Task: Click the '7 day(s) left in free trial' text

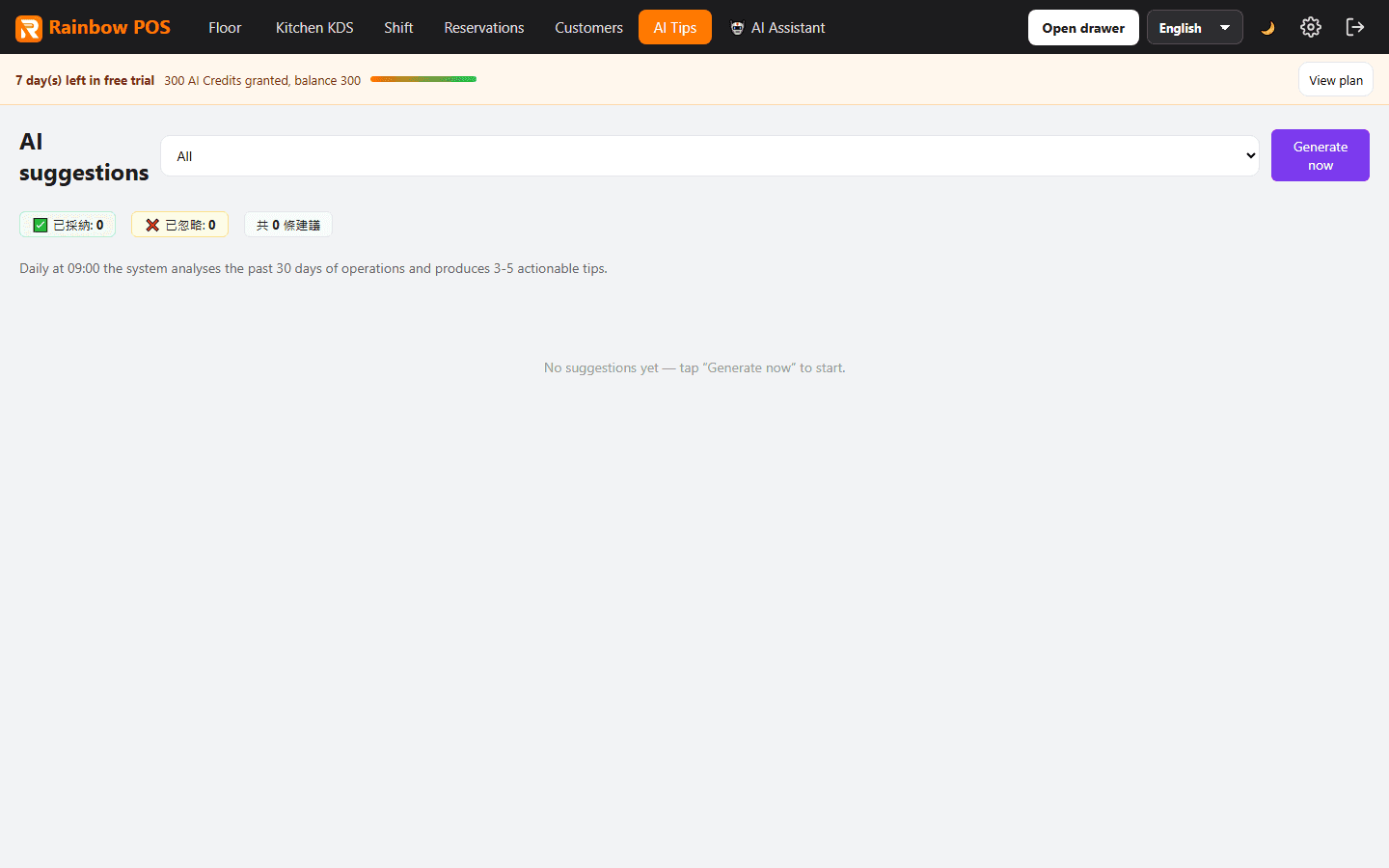Action: (x=85, y=80)
